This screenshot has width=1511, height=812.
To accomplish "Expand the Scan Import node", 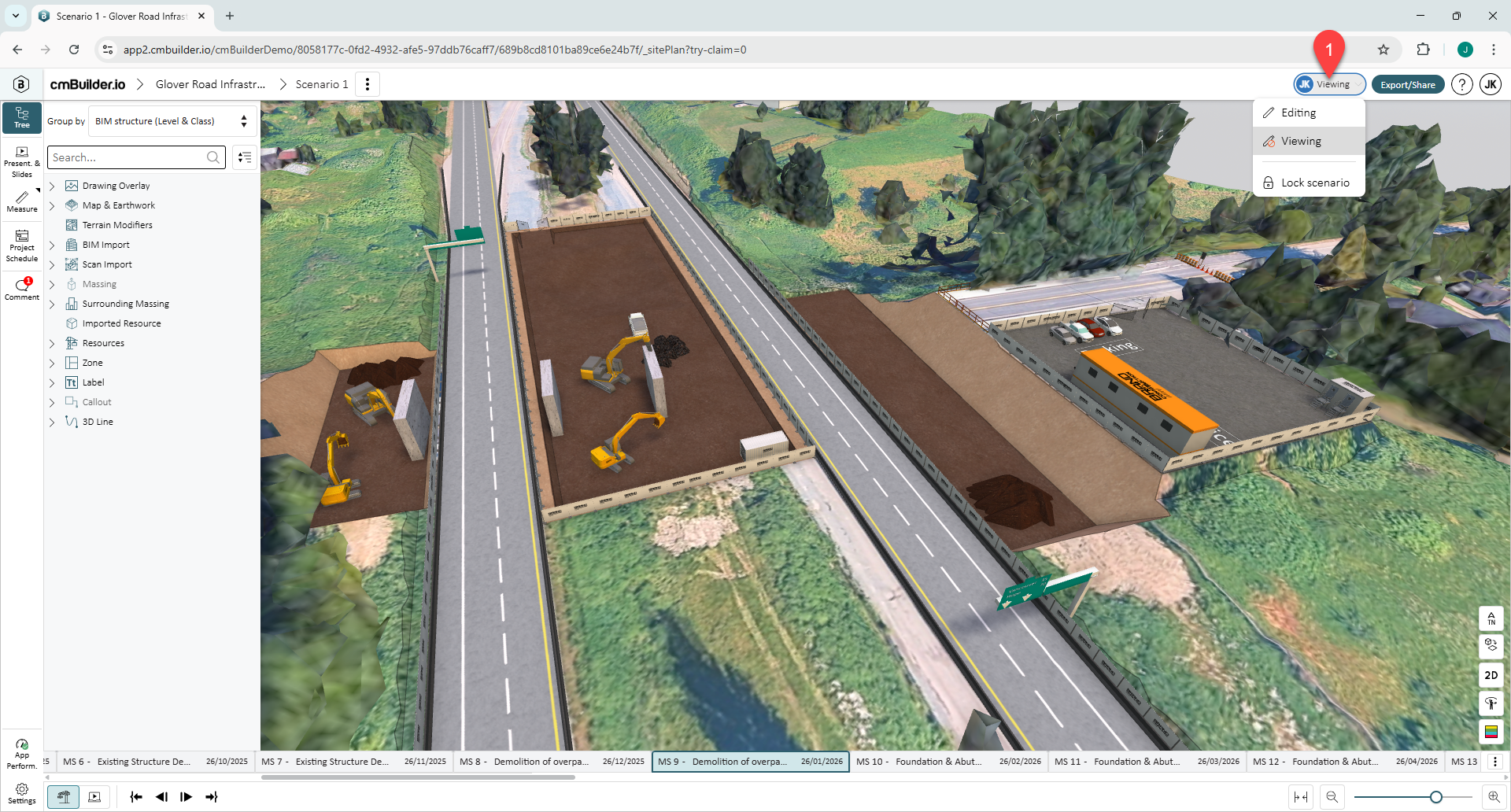I will pyautogui.click(x=52, y=265).
